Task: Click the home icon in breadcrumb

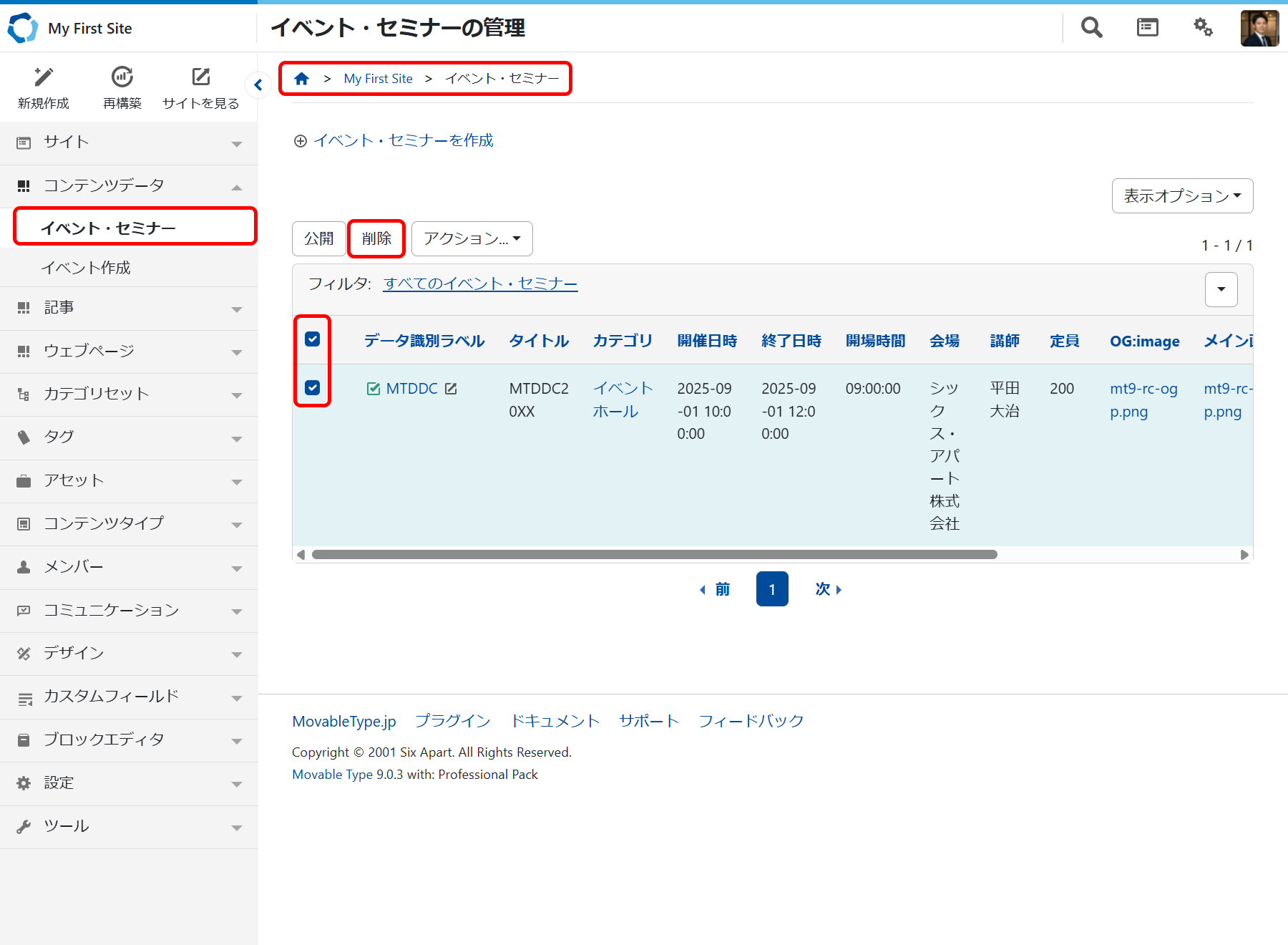Action: (x=302, y=79)
